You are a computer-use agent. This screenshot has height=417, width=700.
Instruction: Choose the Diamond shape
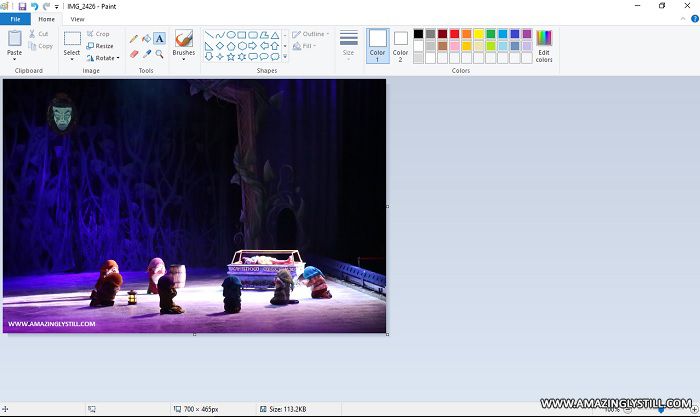point(220,46)
